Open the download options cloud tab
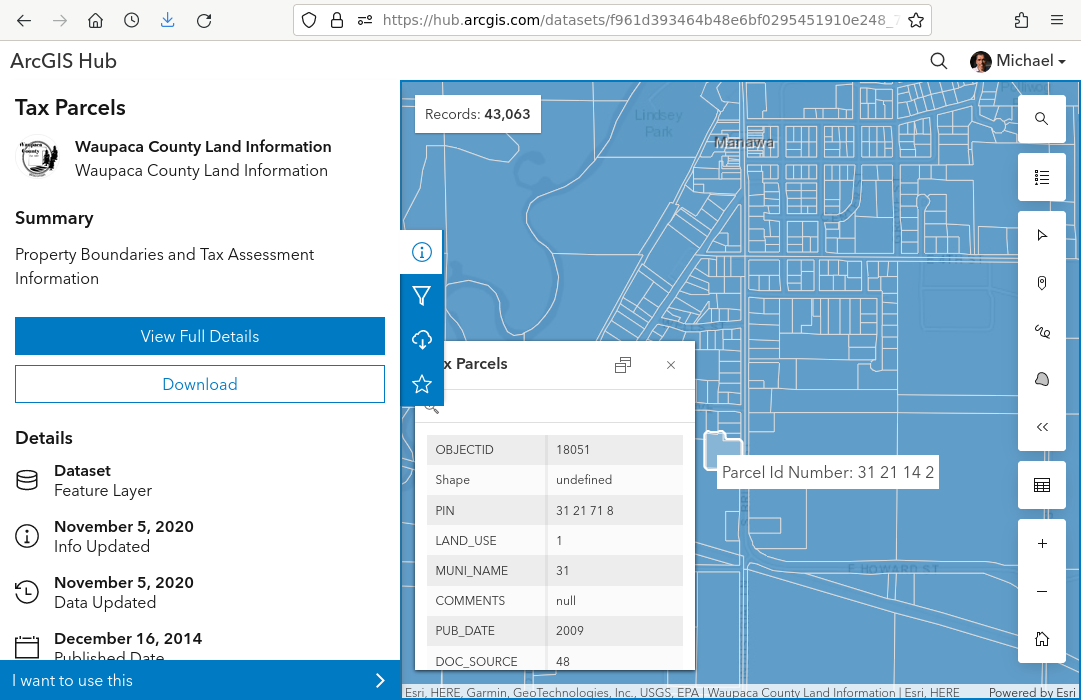 [421, 340]
